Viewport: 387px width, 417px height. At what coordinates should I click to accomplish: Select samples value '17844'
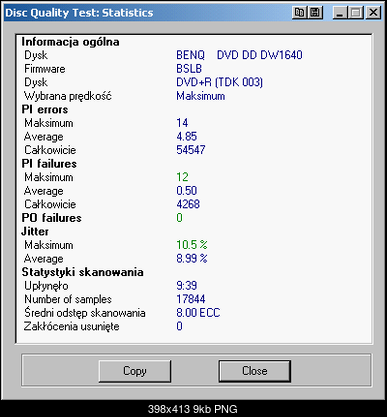pyautogui.click(x=191, y=299)
